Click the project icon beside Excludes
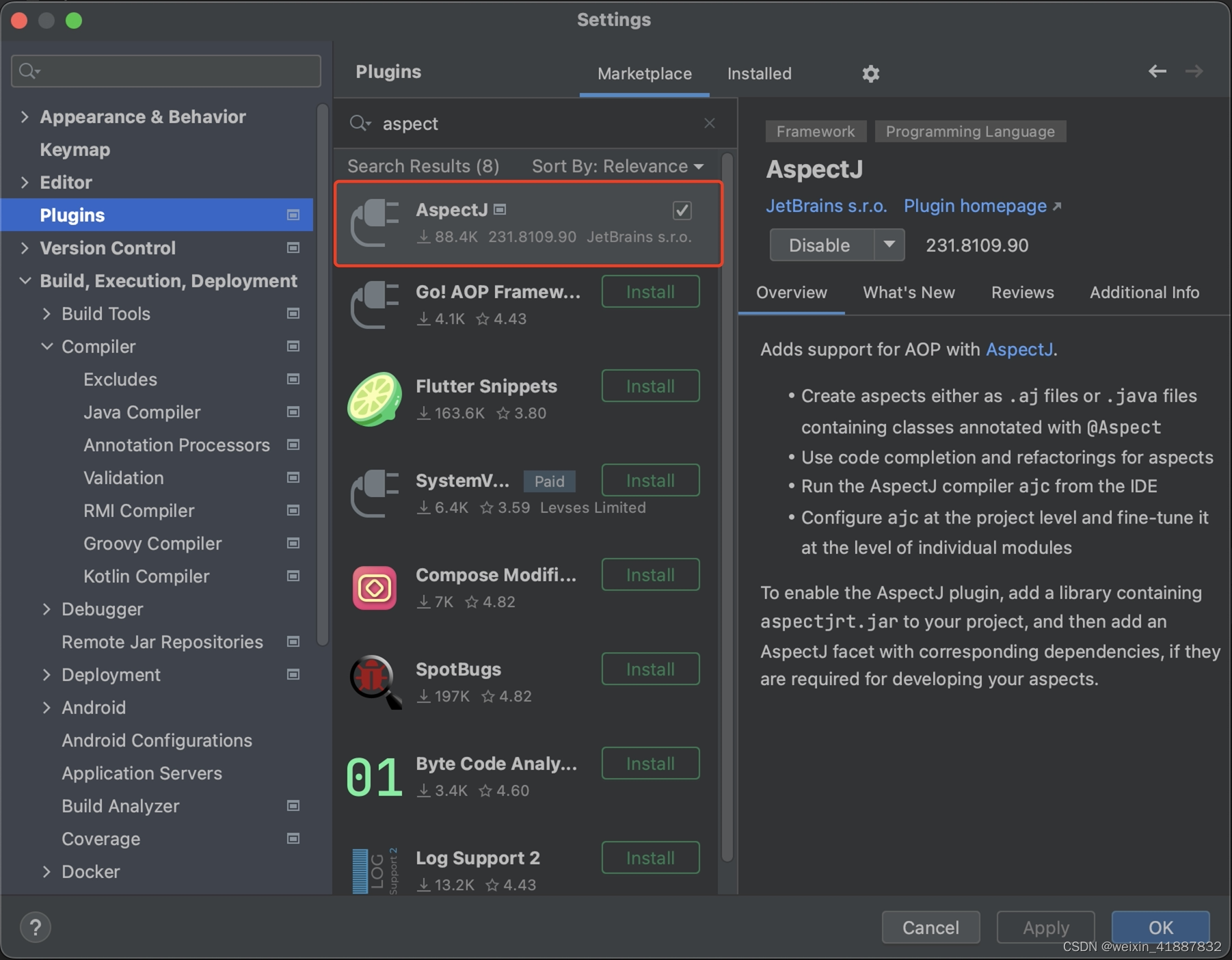The width and height of the screenshot is (1232, 960). pos(293,379)
